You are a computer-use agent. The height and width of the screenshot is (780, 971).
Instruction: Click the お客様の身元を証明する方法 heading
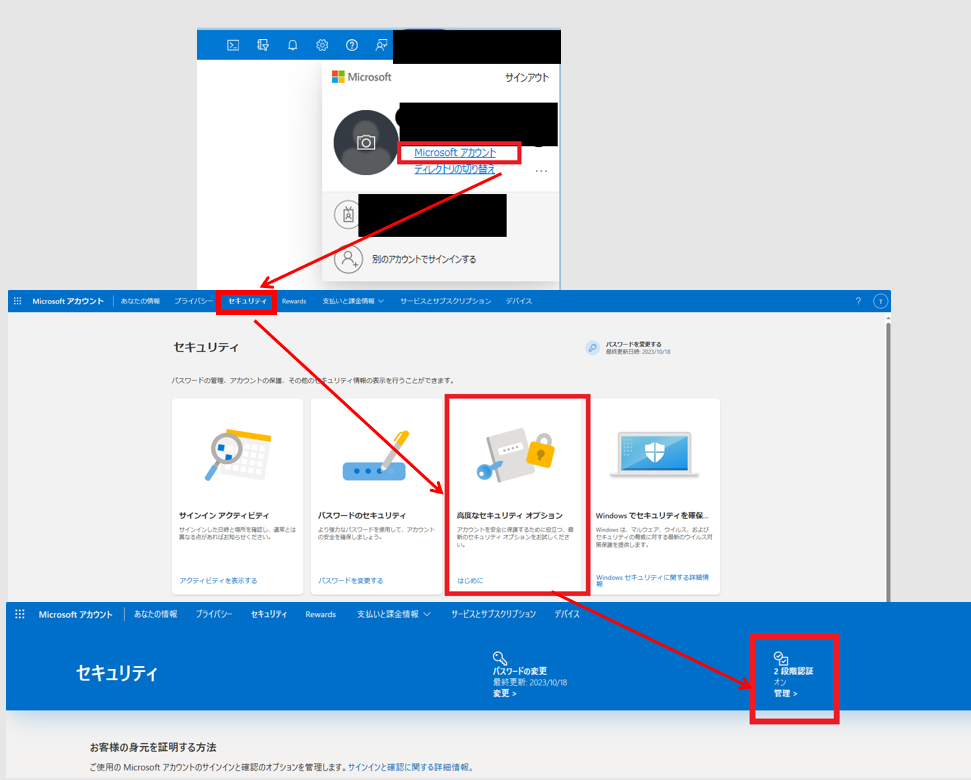pos(153,747)
